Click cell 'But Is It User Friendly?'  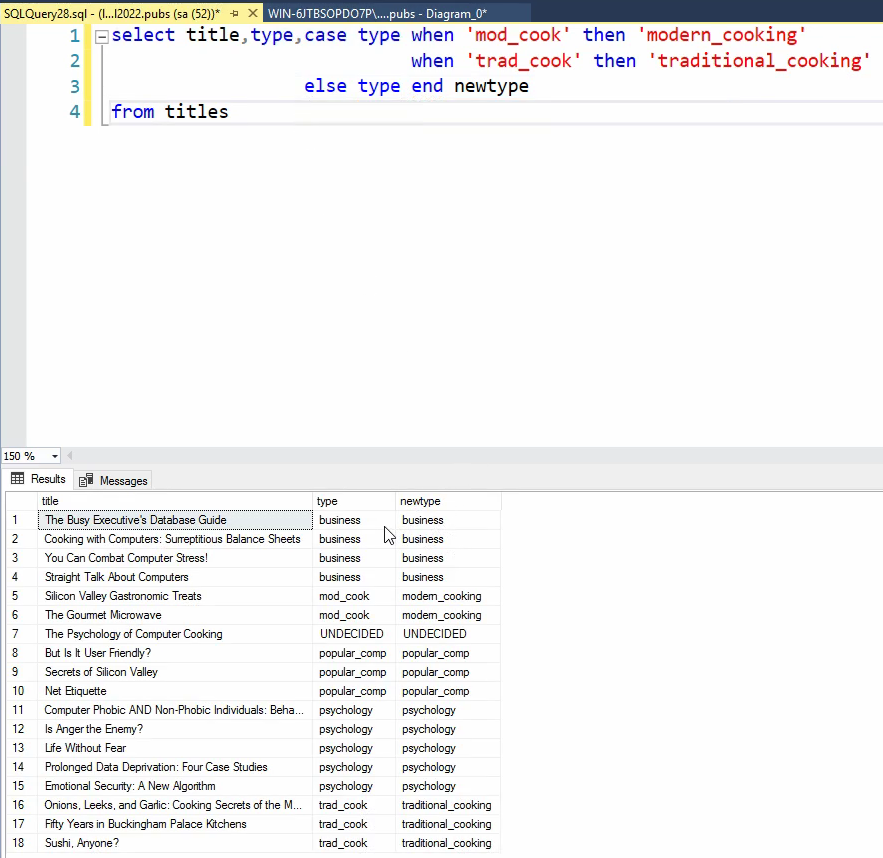pyautogui.click(x=175, y=653)
